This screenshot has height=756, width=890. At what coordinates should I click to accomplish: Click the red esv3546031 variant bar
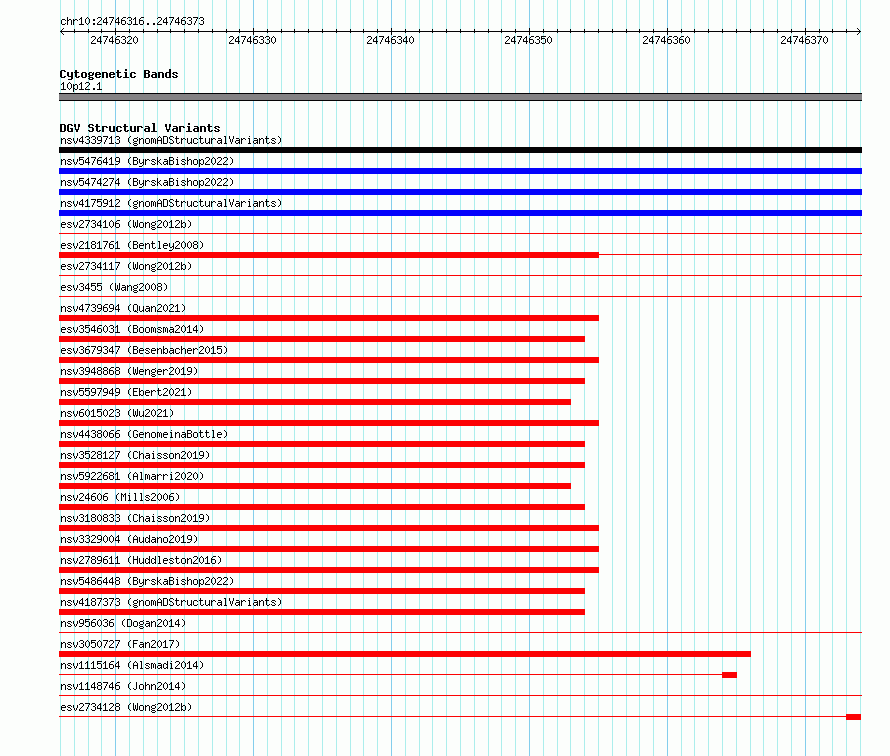322,339
